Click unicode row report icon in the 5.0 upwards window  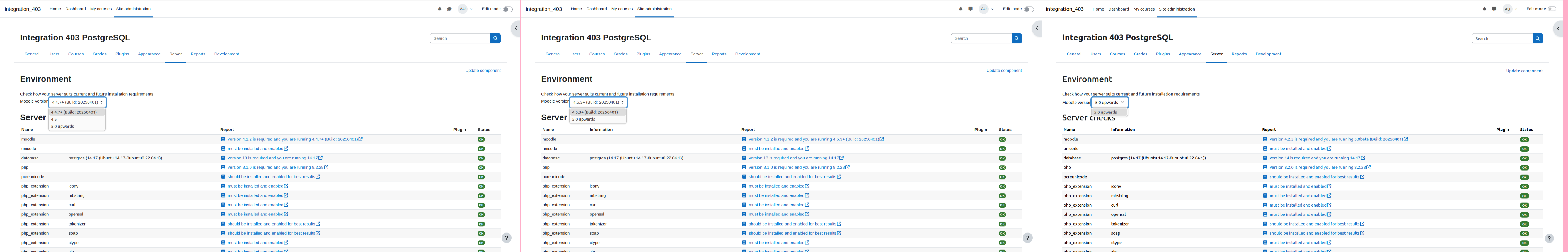[x=1265, y=149]
